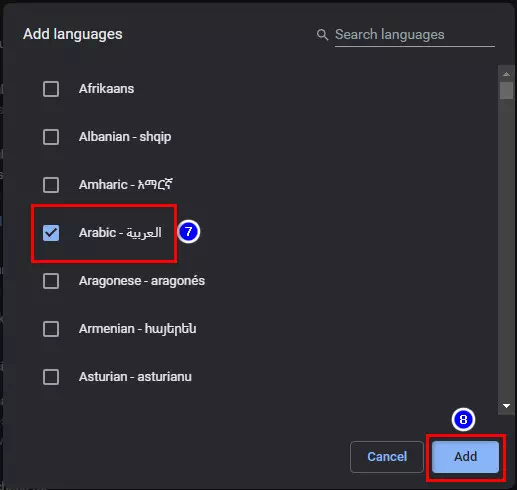Click the scrollbar down arrow
This screenshot has height=490, width=517.
(506, 406)
